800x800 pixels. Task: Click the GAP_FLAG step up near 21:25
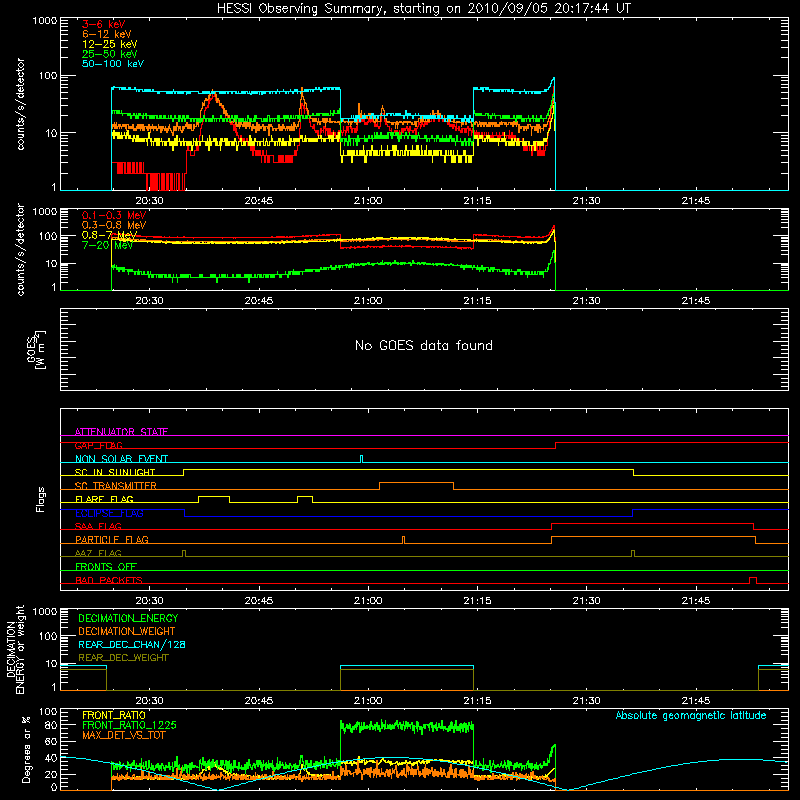(x=555, y=445)
